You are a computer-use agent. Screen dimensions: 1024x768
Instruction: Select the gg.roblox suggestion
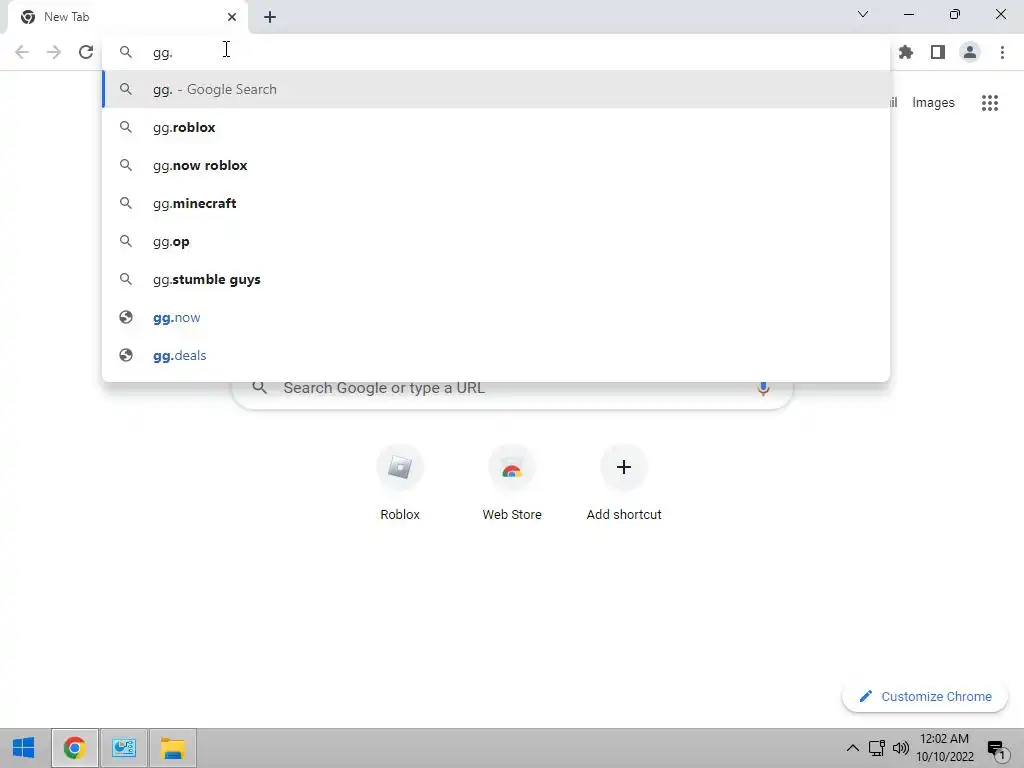(x=496, y=127)
